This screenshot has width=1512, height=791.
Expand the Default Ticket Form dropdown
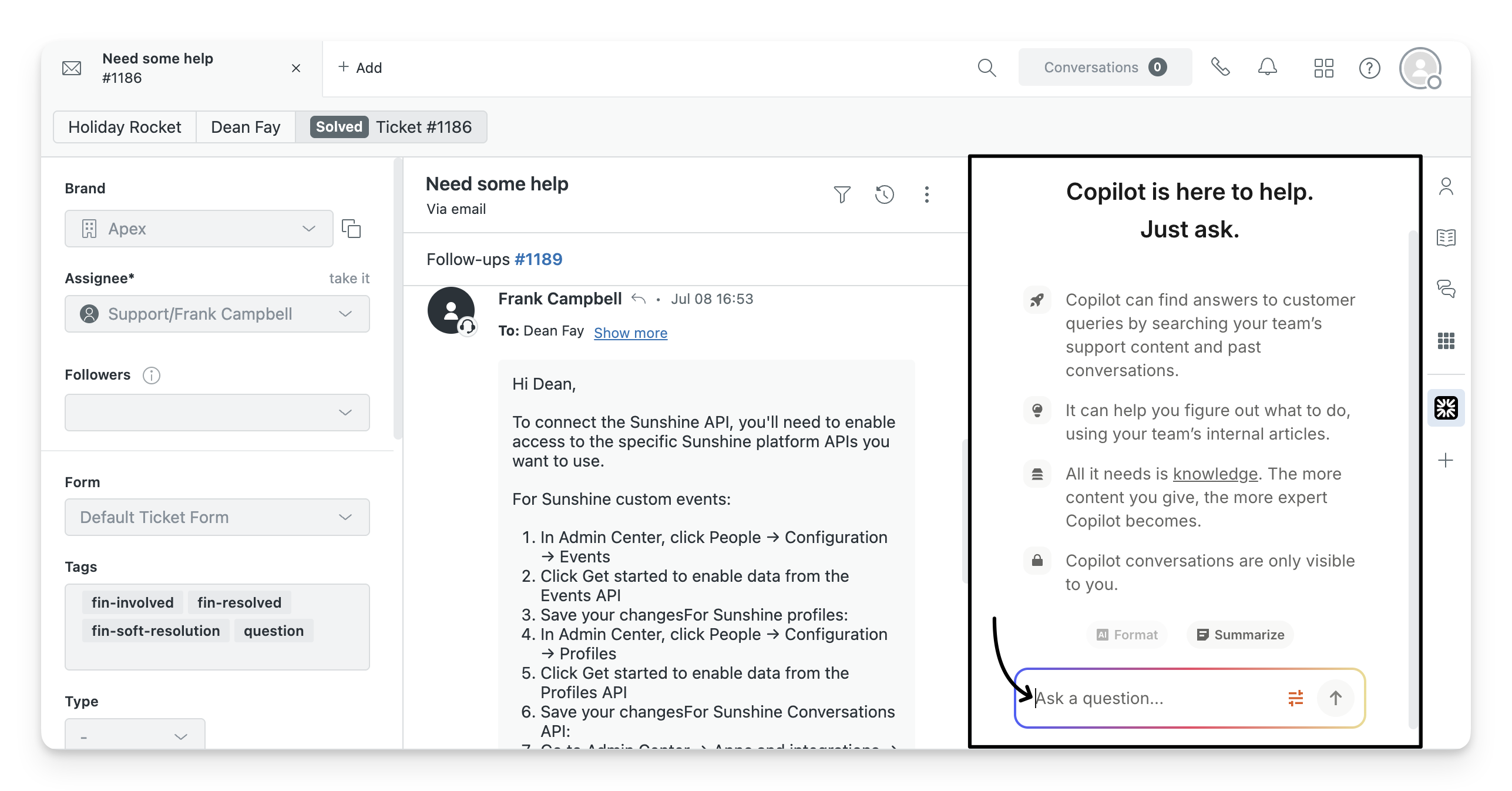click(x=217, y=517)
